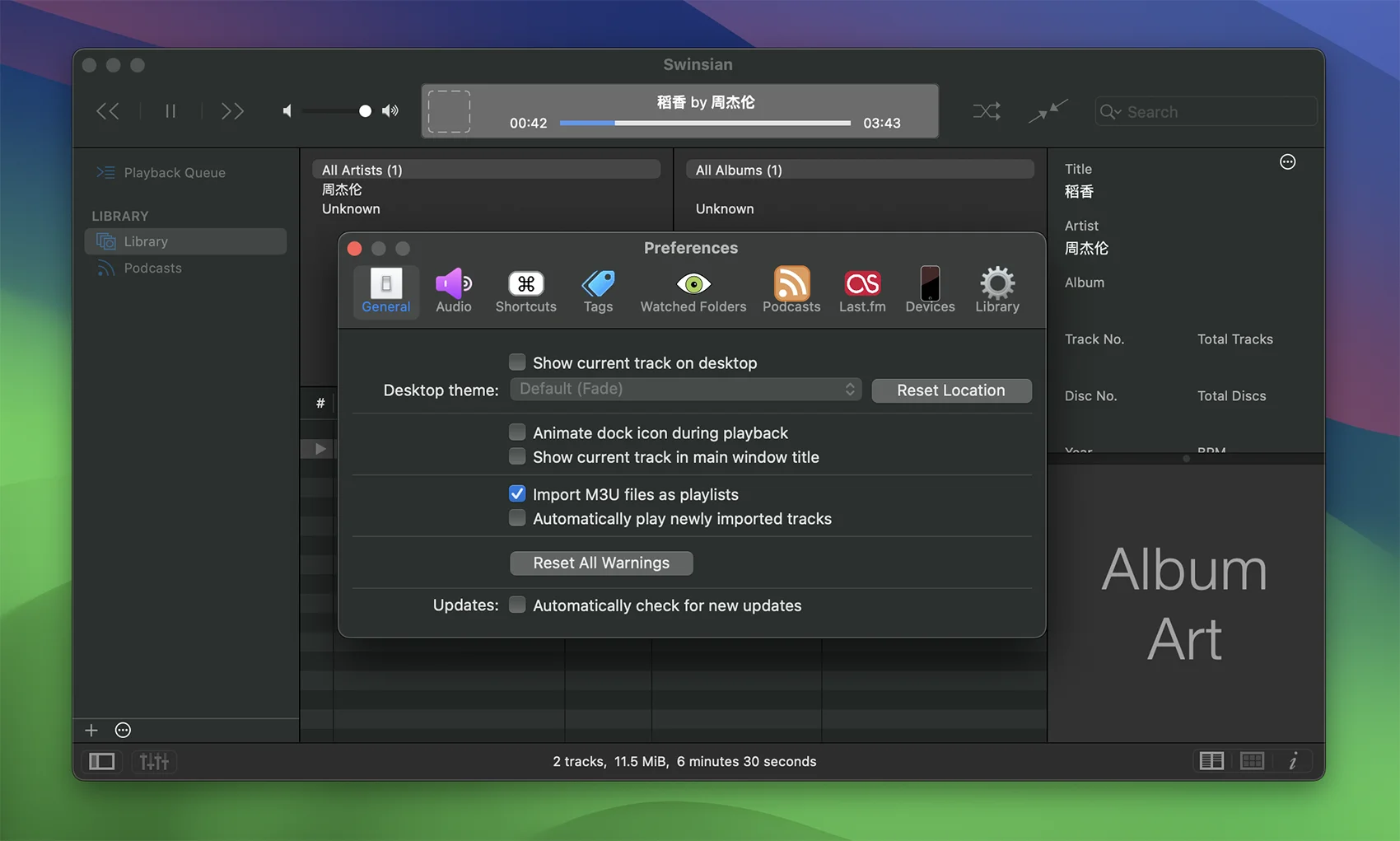Switch to mini player with arrows icon
Screen dimensions: 1400x841
pos(1048,111)
